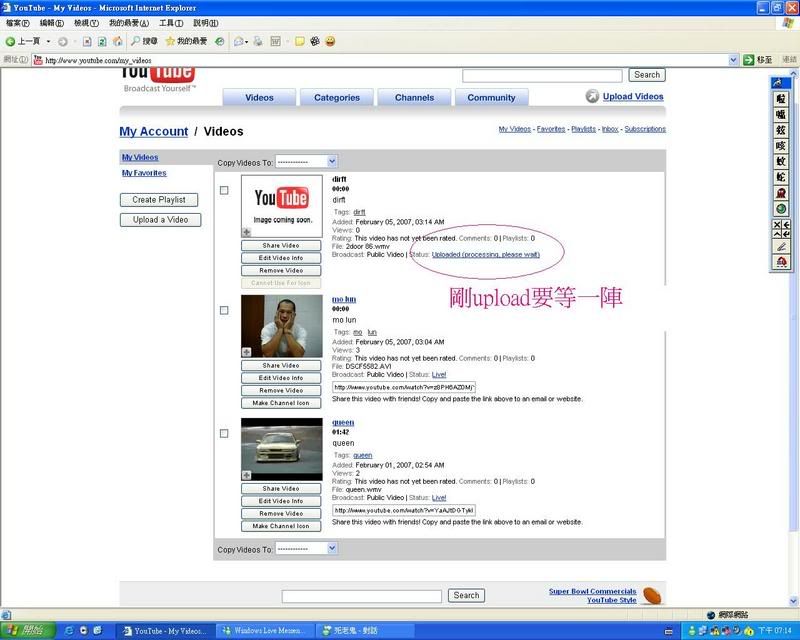The height and width of the screenshot is (640, 800).
Task: Click the Upload Videos arrow icon
Action: pyautogui.click(x=592, y=96)
